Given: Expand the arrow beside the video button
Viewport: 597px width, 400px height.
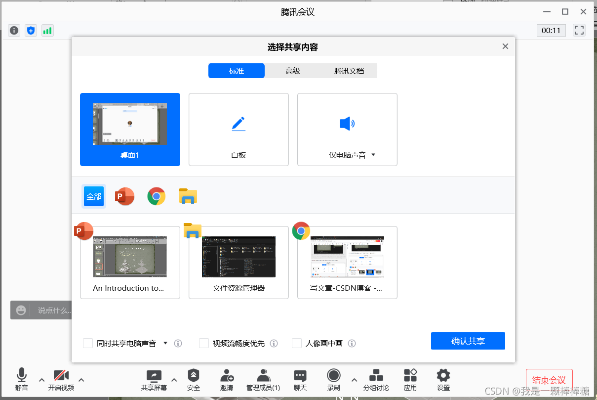Looking at the screenshot, I should (x=81, y=380).
